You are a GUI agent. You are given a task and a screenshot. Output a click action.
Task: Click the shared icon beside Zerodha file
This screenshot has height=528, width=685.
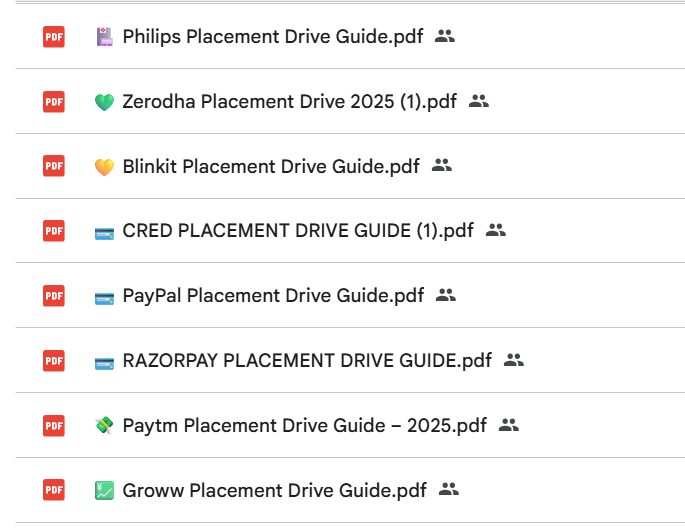479,101
